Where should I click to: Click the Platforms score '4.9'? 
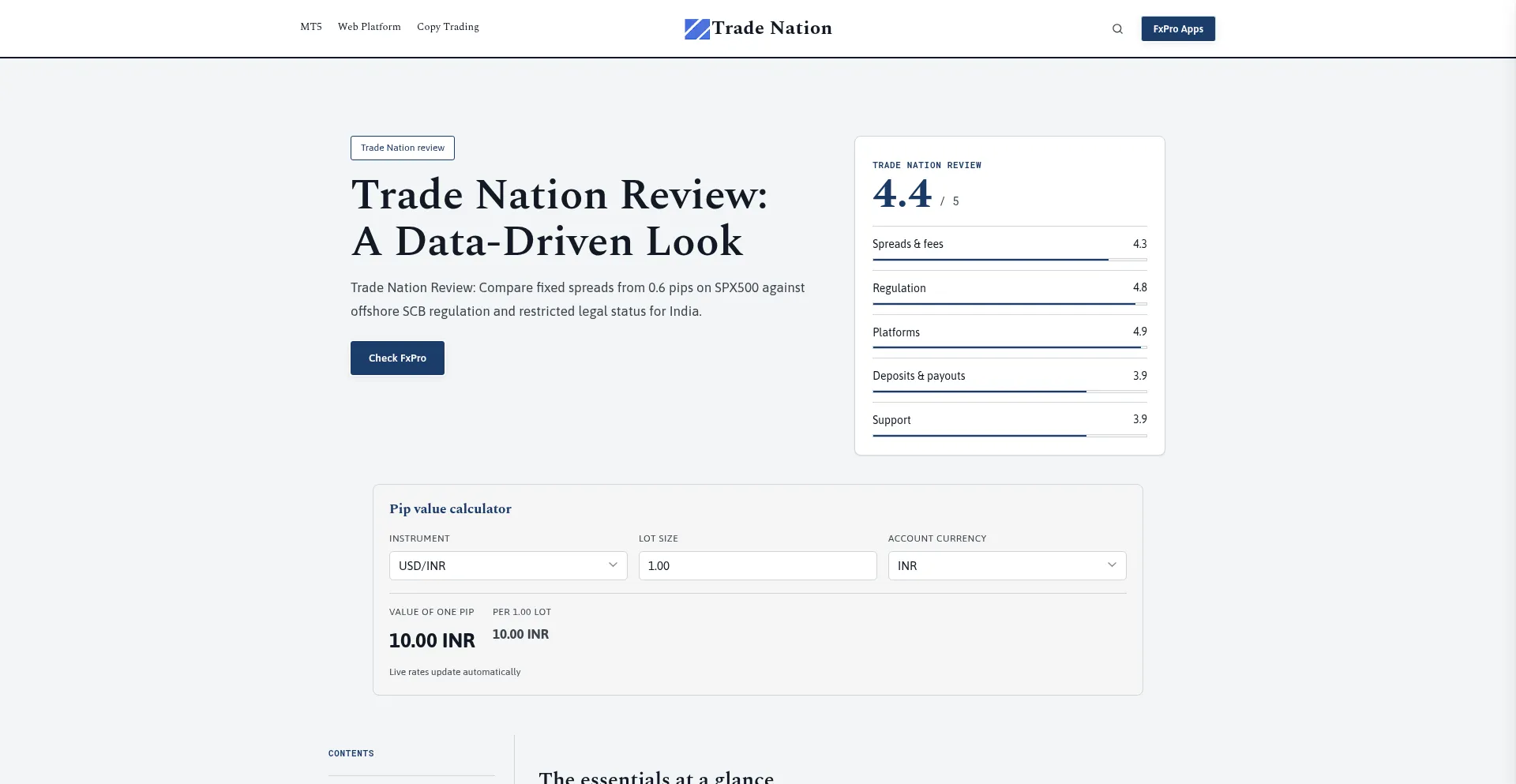(1140, 332)
